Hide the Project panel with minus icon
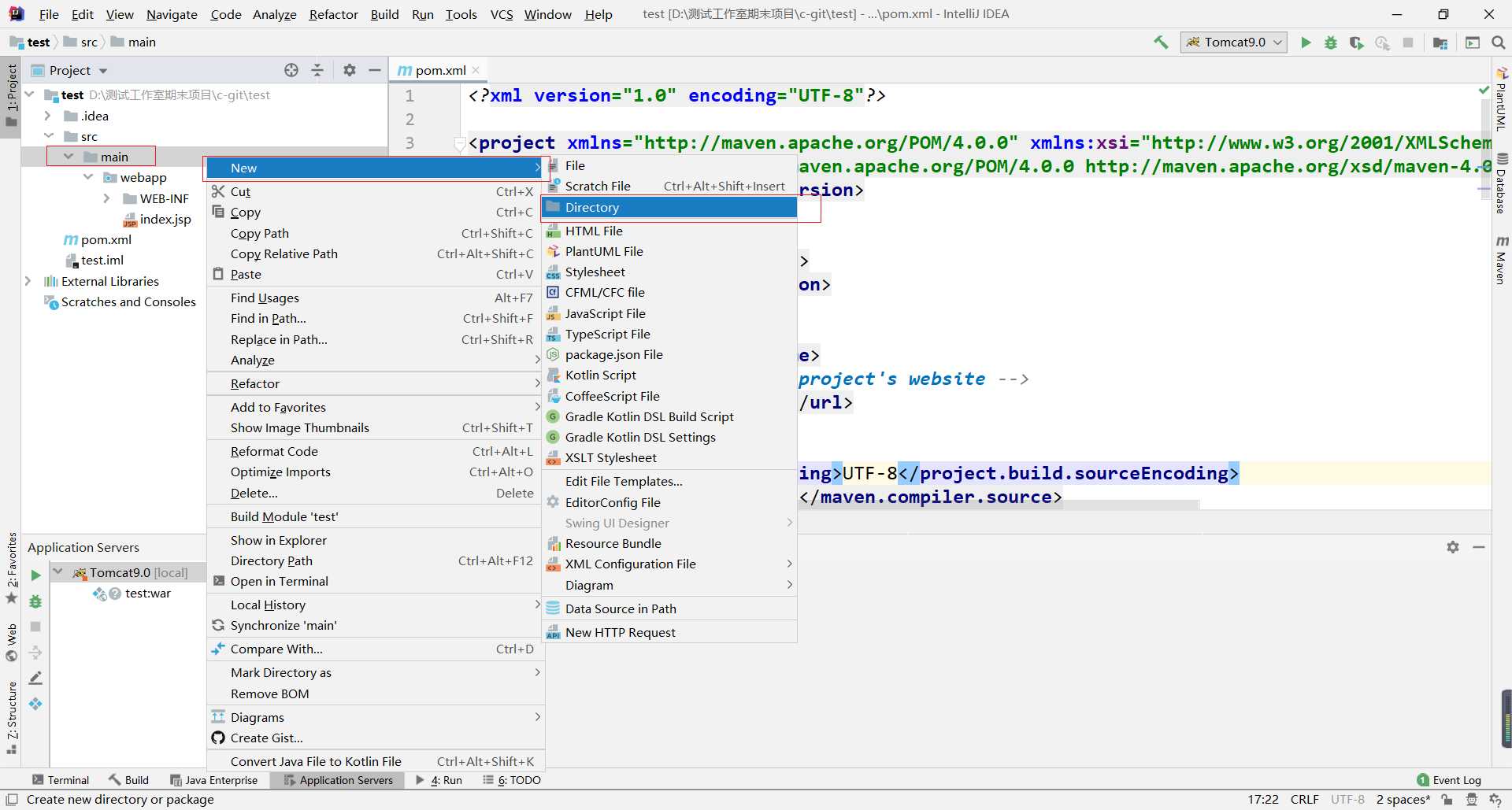This screenshot has width=1512, height=810. click(x=375, y=70)
